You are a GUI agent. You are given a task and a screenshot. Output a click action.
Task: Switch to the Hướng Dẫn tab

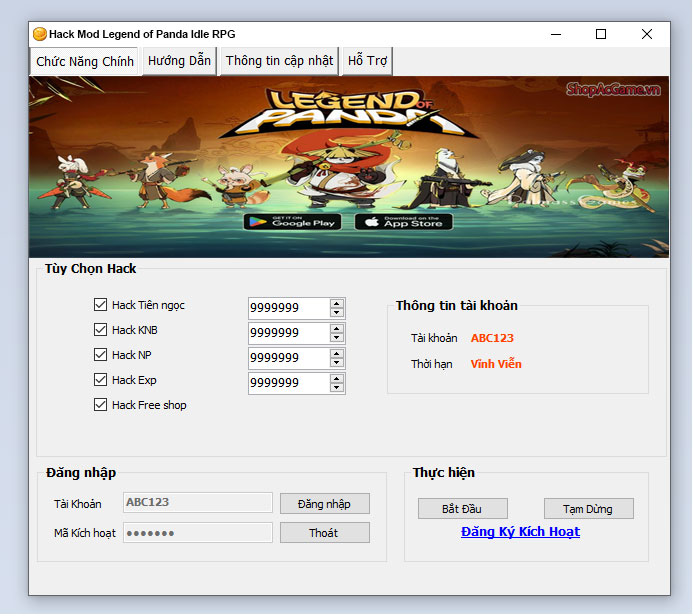[179, 61]
